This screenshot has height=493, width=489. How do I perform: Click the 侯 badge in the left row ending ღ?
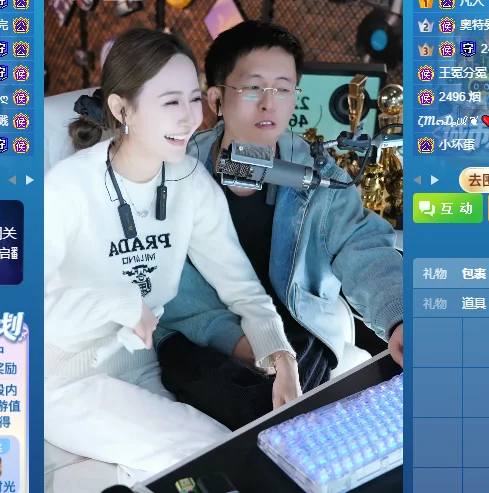pos(21,98)
